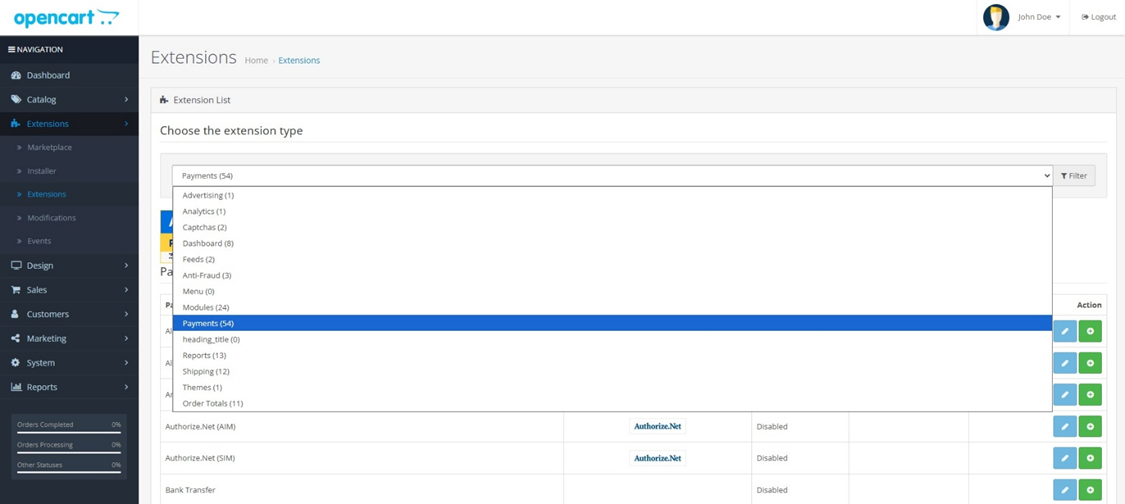Choose Anti-Fraud (3) from the list
The image size is (1125, 504).
pos(612,275)
